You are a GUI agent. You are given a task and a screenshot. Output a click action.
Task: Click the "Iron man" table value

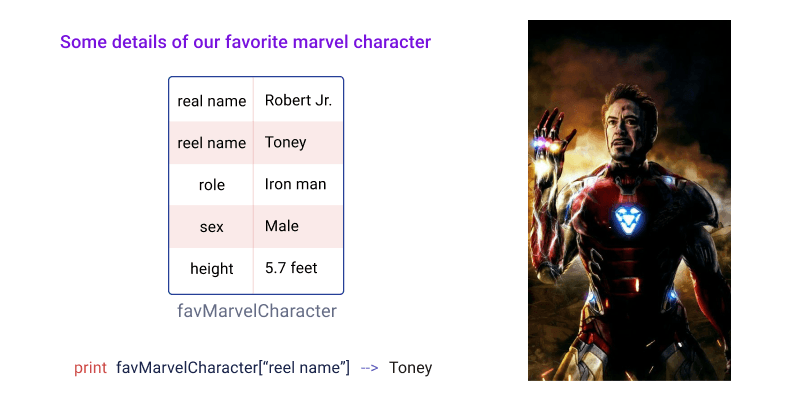(x=295, y=184)
